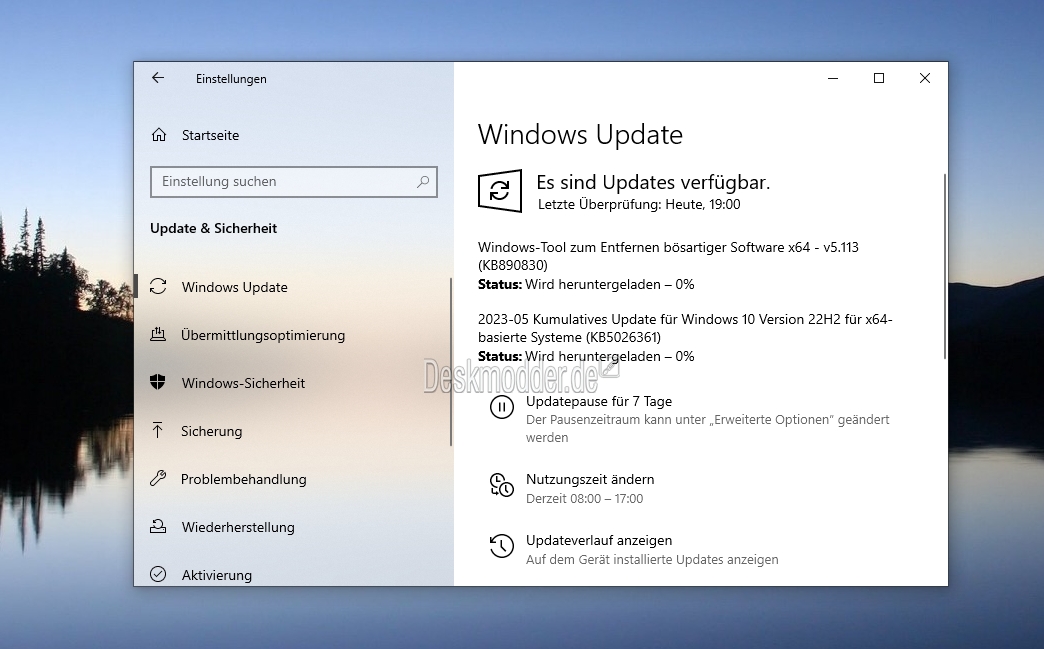
Task: Close the Einstellungen window
Action: click(x=925, y=79)
